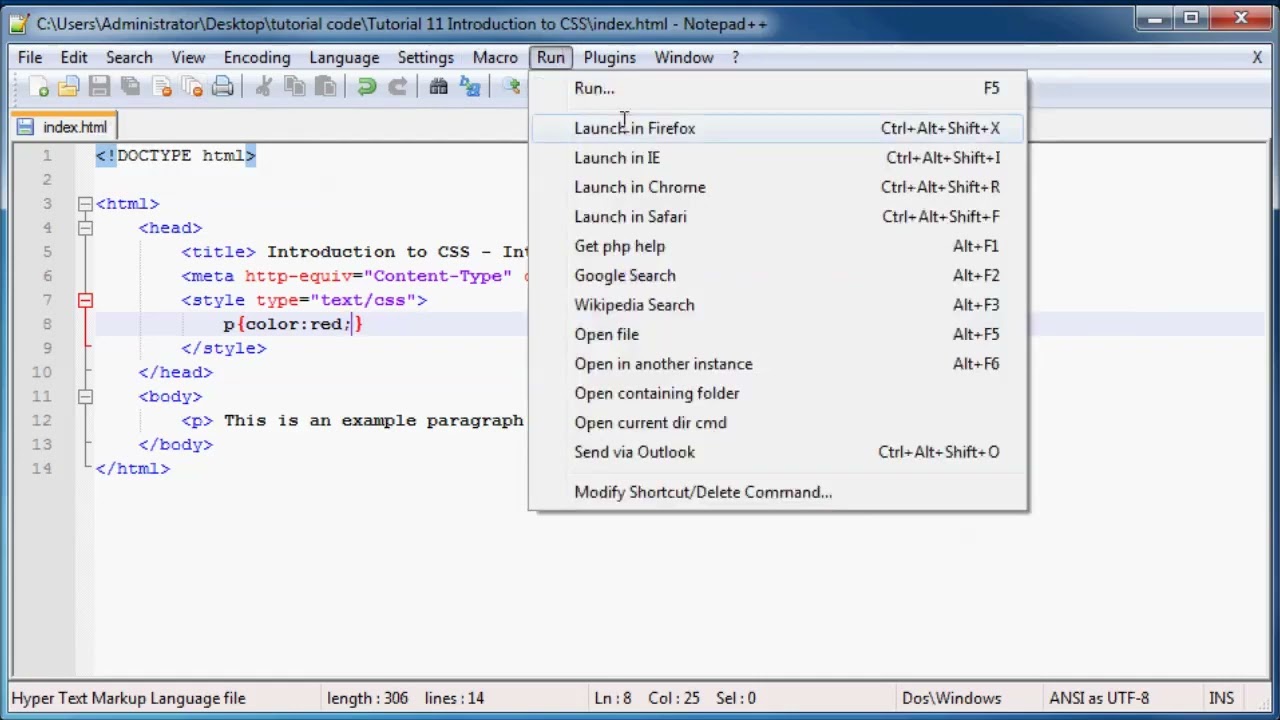Viewport: 1280px width, 720px height.
Task: Choose Open current dir cmd
Action: point(778,423)
